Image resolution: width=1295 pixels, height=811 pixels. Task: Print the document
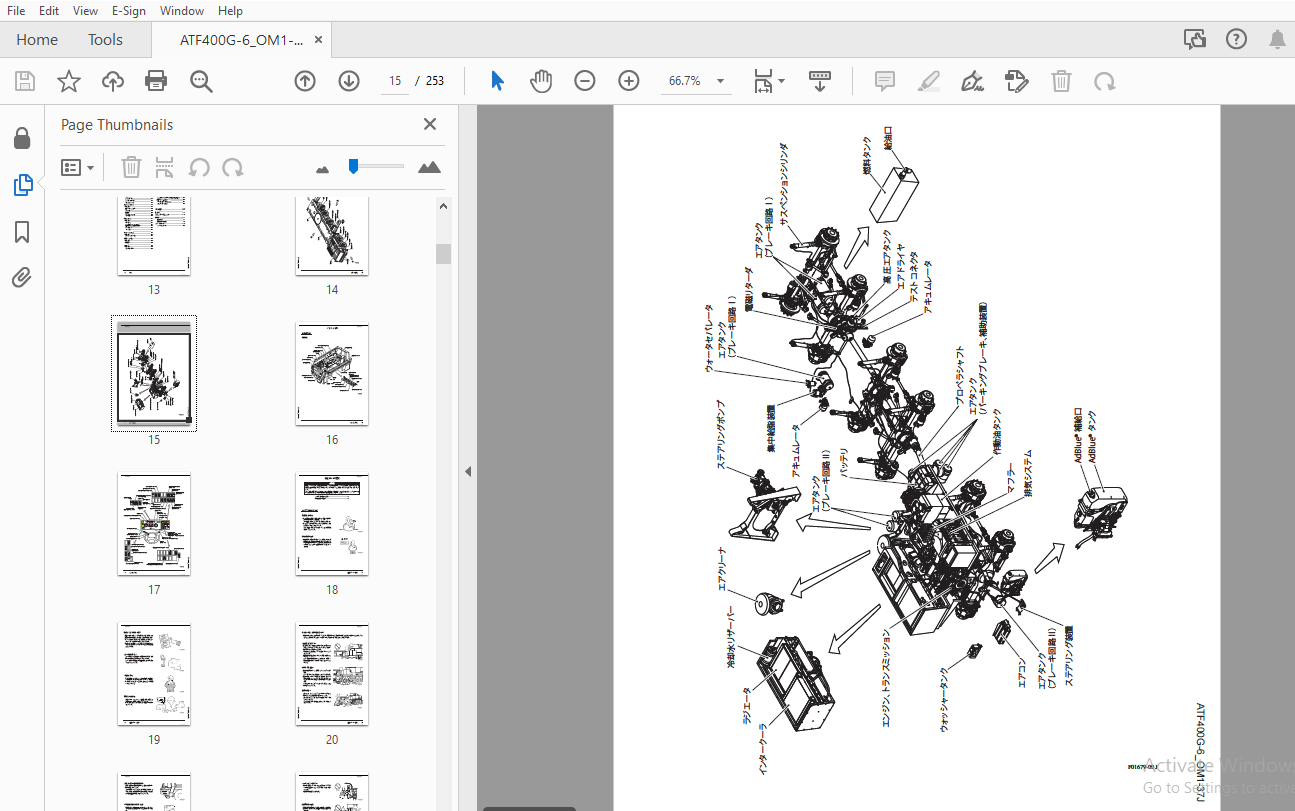click(156, 81)
